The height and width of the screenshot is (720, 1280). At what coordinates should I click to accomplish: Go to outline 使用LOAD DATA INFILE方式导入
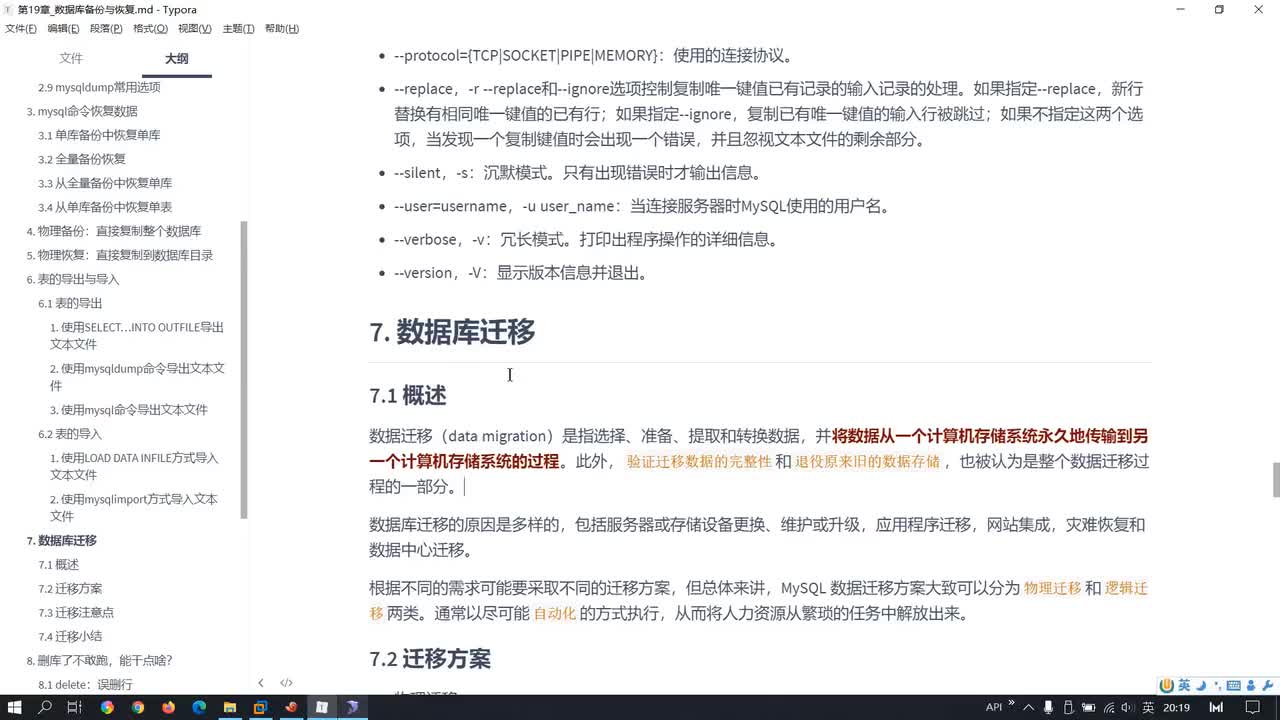[x=134, y=466]
